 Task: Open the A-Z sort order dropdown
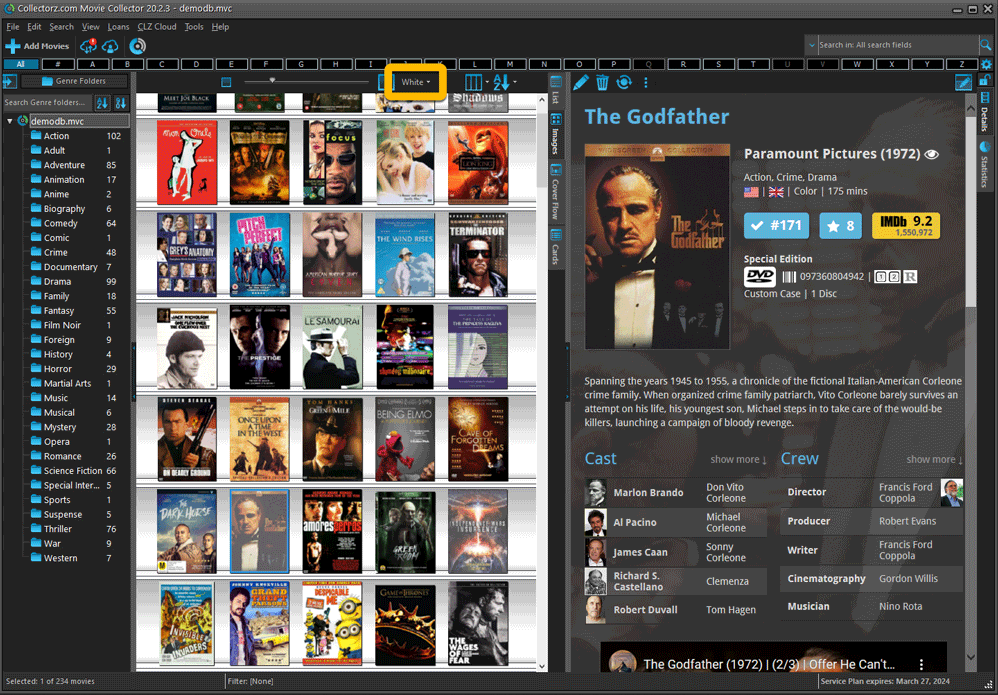click(x=505, y=82)
